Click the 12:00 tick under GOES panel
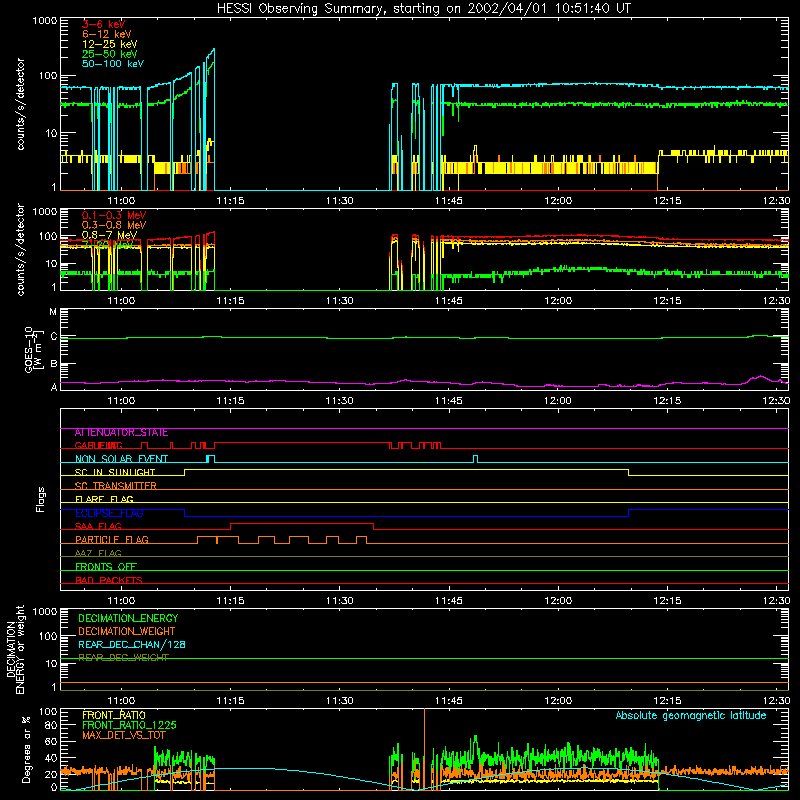800x800 pixels. (x=558, y=401)
